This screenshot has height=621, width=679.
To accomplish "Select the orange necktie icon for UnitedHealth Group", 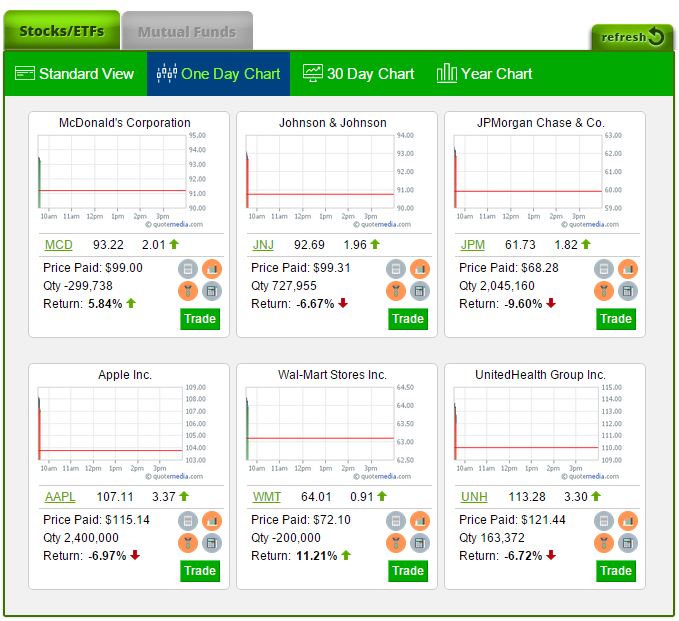I will click(604, 543).
